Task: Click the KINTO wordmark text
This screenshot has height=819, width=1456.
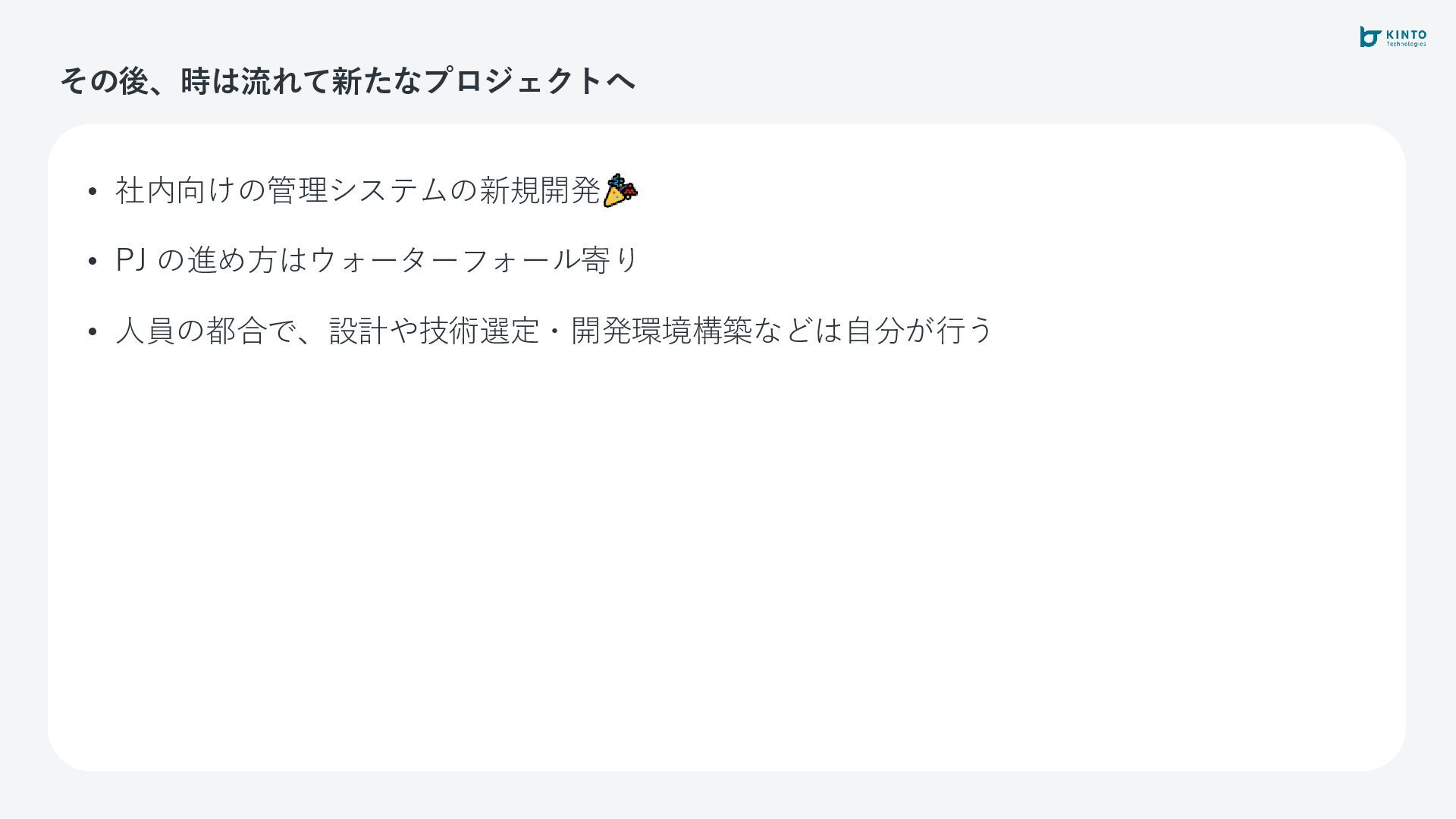Action: 1406,35
